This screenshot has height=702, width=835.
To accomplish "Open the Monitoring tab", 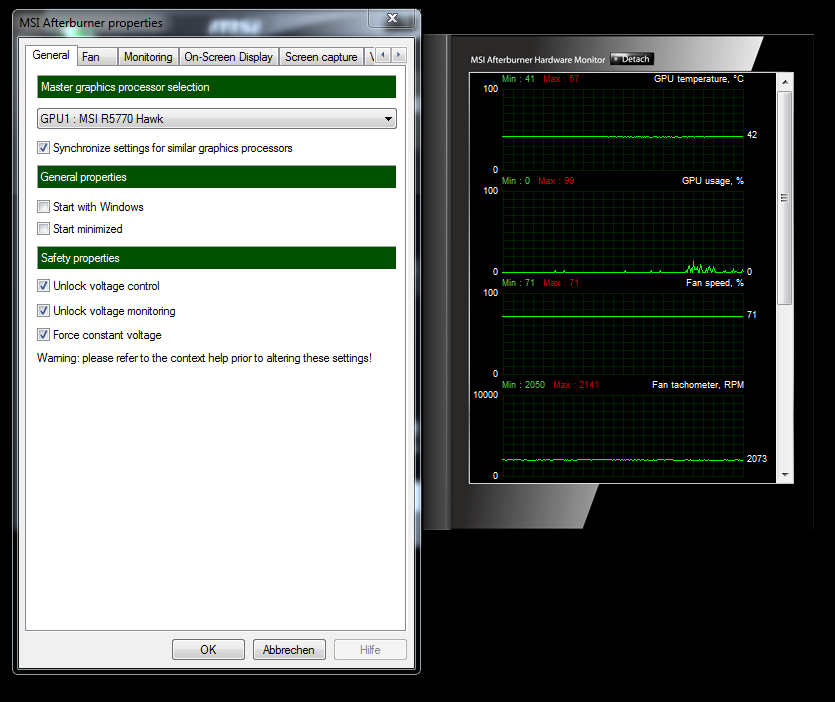I will [148, 57].
